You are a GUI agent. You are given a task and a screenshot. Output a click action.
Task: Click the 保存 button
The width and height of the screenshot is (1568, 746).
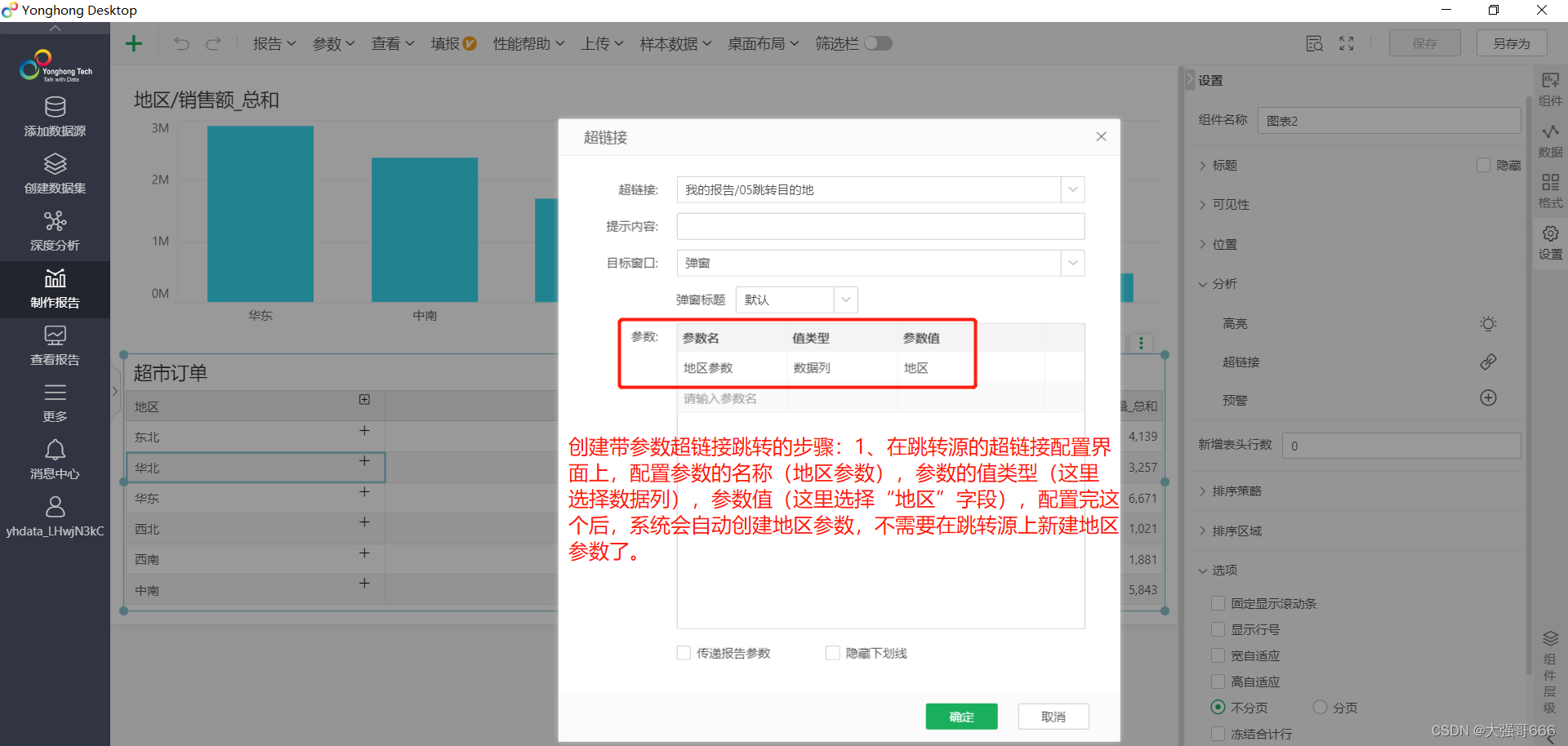[x=1425, y=43]
